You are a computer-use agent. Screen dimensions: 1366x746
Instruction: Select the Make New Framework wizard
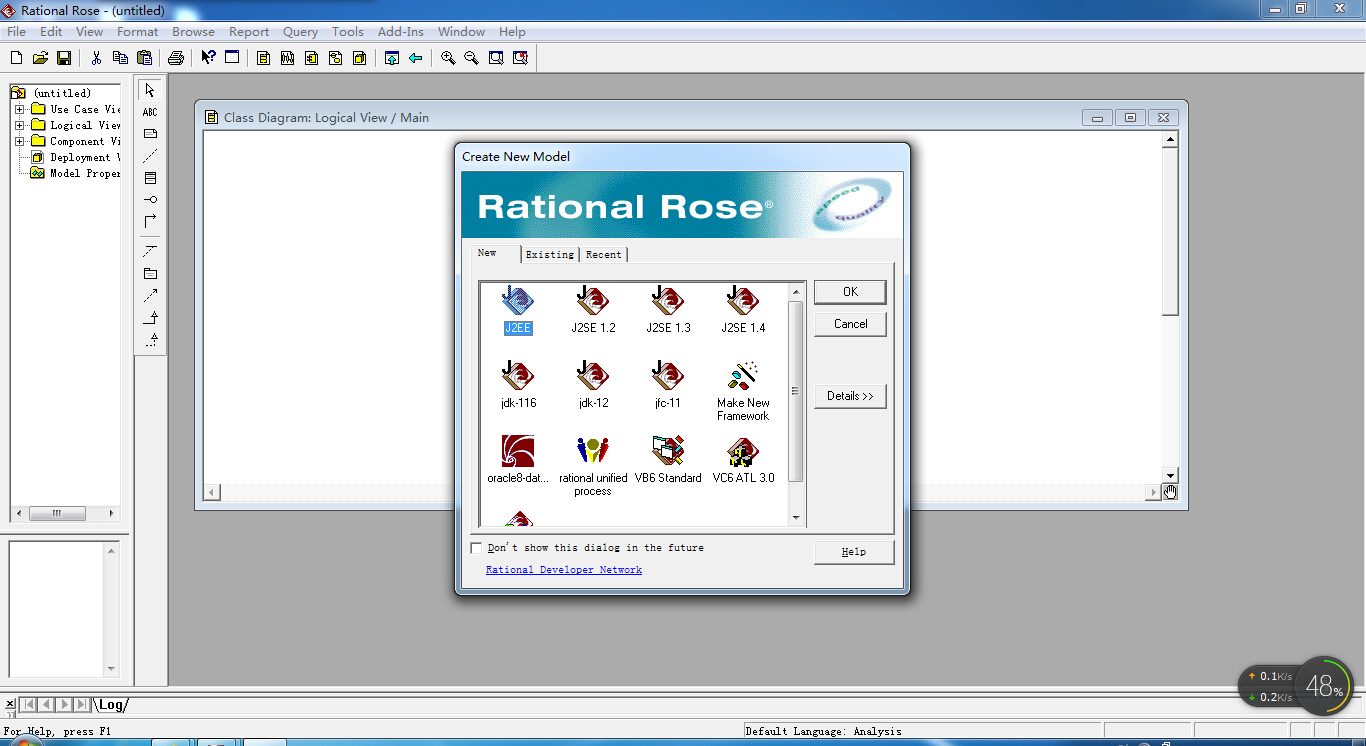[743, 391]
